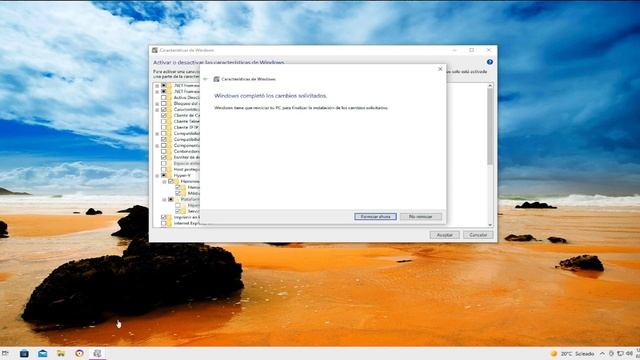This screenshot has width=640, height=360.
Task: Collapse the Plataforma node under Hyper-V
Action: (164, 200)
